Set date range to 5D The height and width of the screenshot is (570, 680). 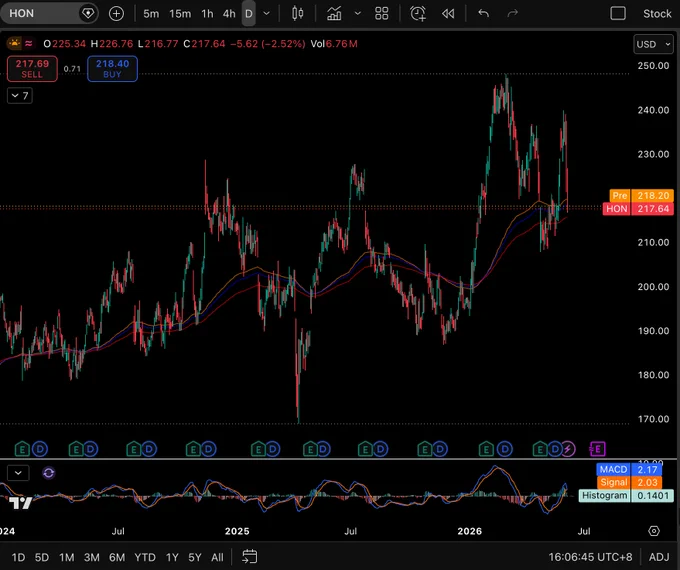tap(42, 557)
